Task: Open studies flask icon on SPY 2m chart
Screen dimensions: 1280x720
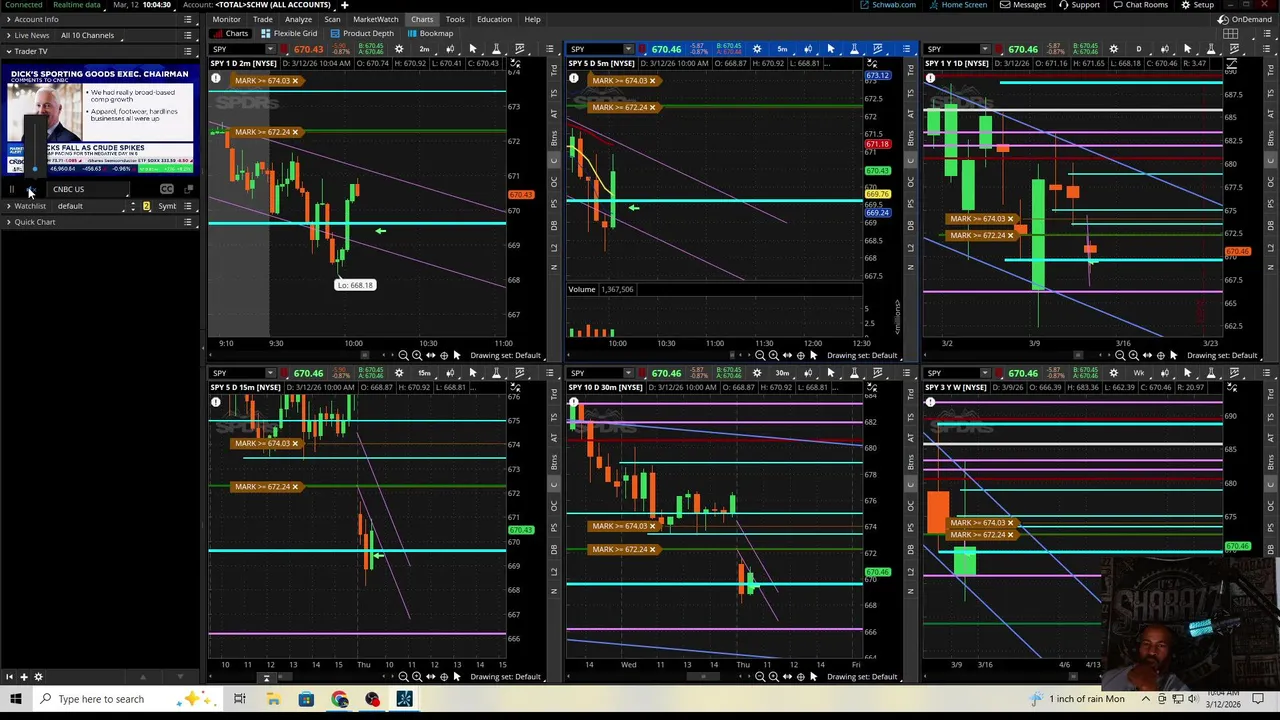Action: point(496,49)
